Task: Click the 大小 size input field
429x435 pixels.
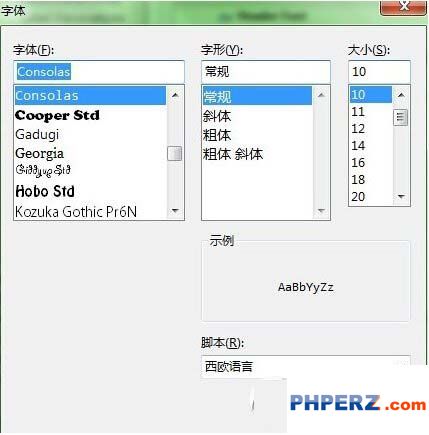Action: pyautogui.click(x=379, y=72)
